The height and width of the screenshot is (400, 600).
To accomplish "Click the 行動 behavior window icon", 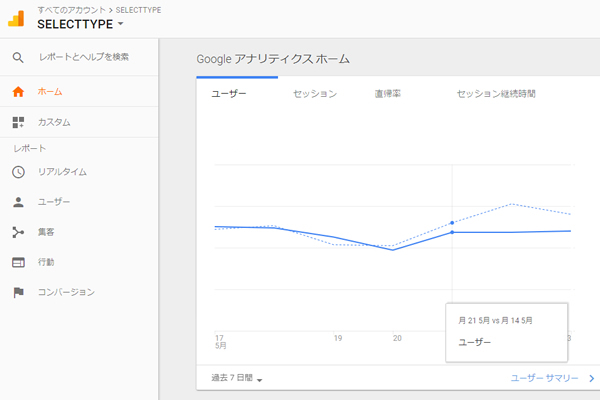I will pyautogui.click(x=18, y=262).
